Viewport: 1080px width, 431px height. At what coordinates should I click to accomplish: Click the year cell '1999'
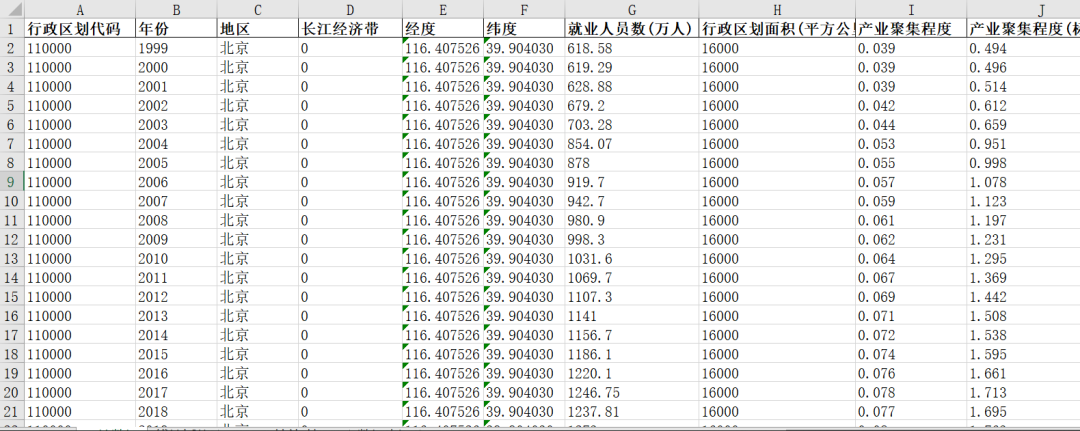click(176, 48)
